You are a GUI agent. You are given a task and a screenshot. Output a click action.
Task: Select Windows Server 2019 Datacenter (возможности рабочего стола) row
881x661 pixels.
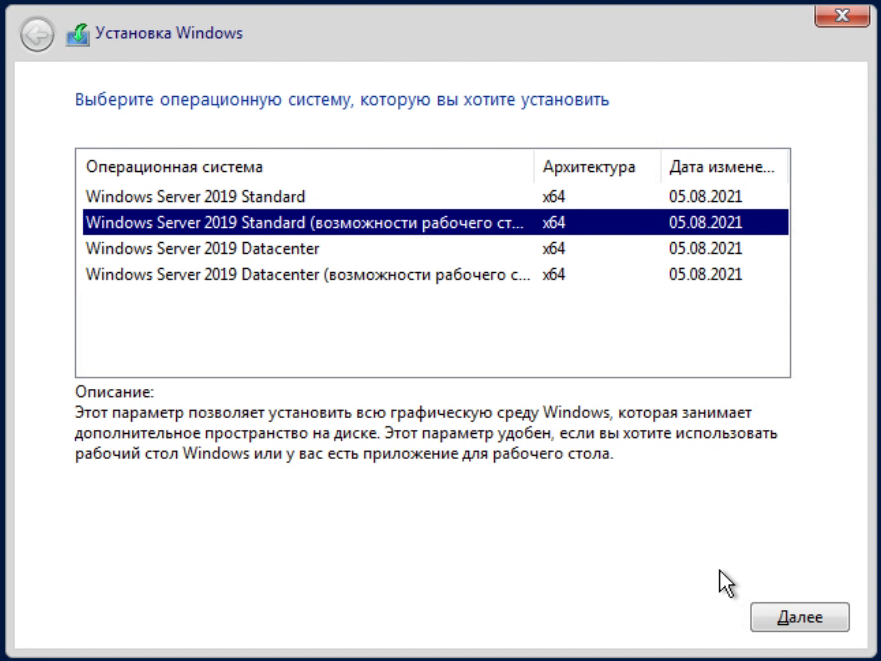(435, 274)
